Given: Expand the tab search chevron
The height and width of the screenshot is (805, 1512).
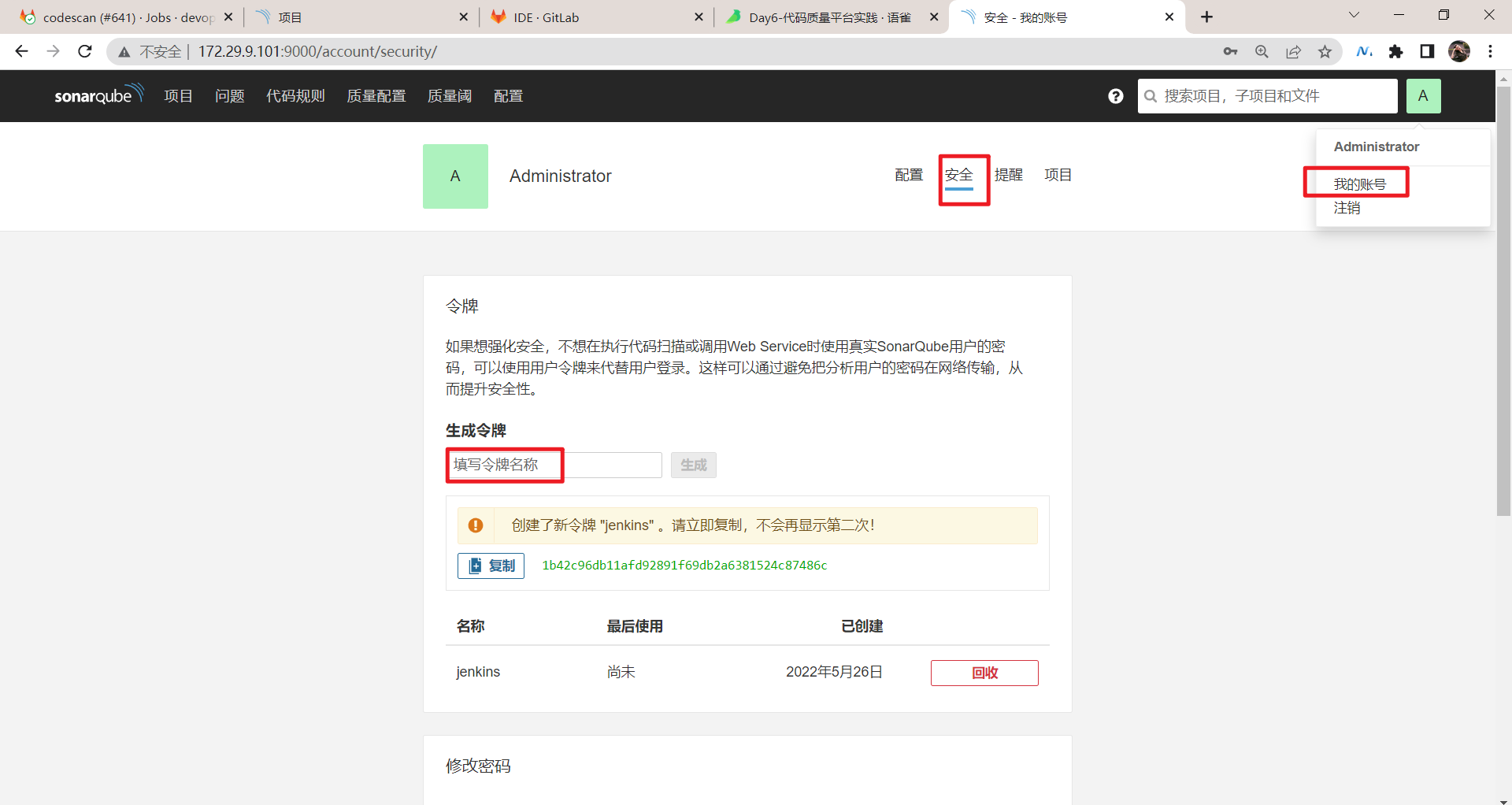Looking at the screenshot, I should pos(1354,15).
